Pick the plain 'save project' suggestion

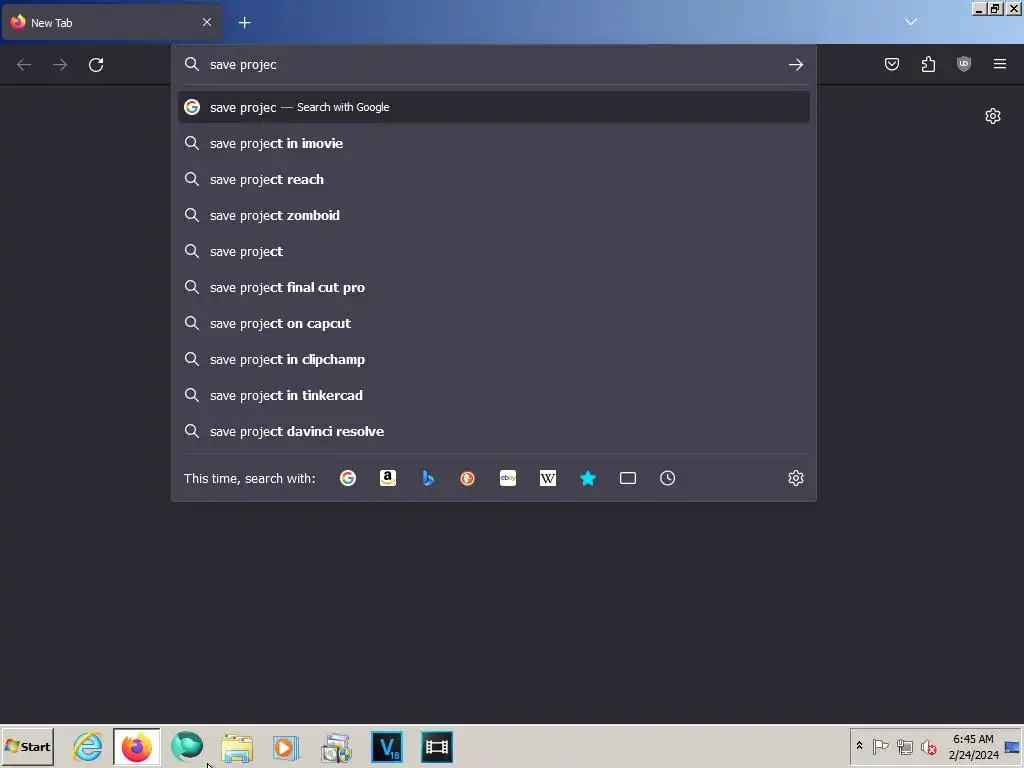click(x=494, y=251)
